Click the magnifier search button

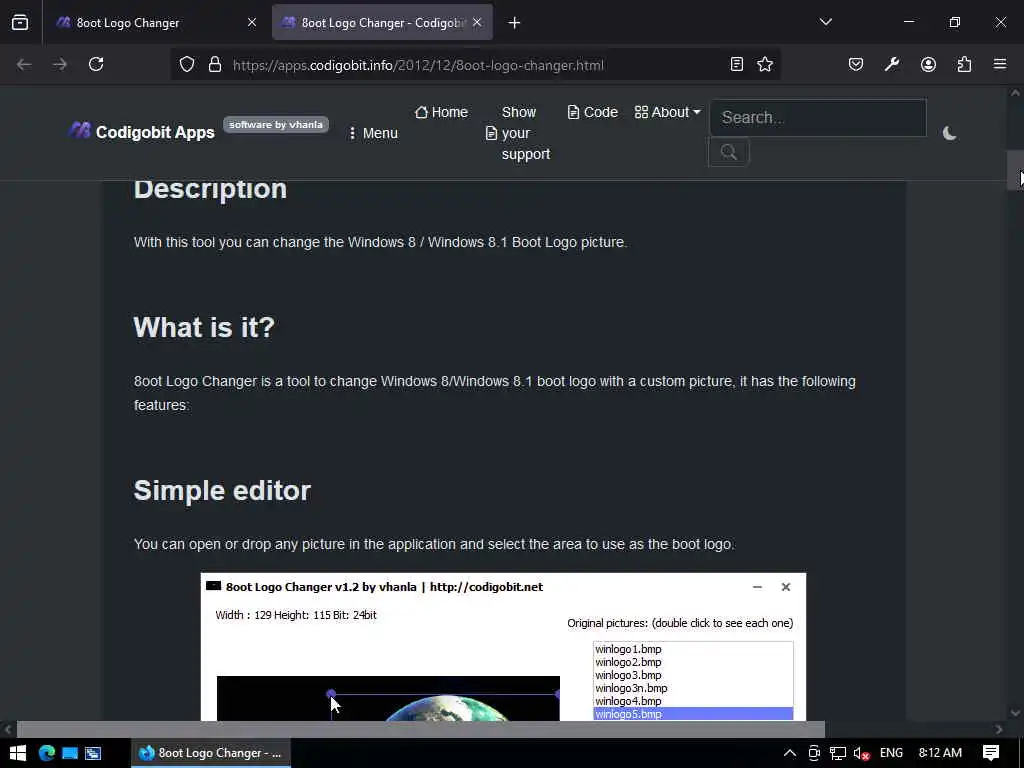(x=729, y=152)
